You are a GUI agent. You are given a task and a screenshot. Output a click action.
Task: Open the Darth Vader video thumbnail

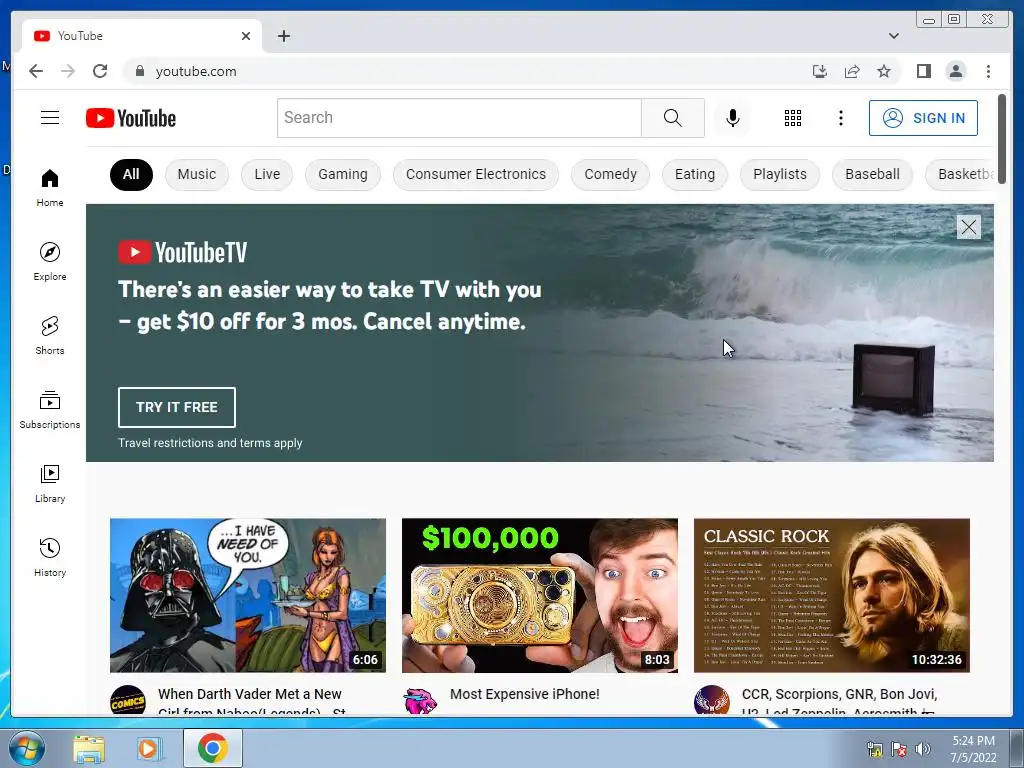pyautogui.click(x=248, y=595)
